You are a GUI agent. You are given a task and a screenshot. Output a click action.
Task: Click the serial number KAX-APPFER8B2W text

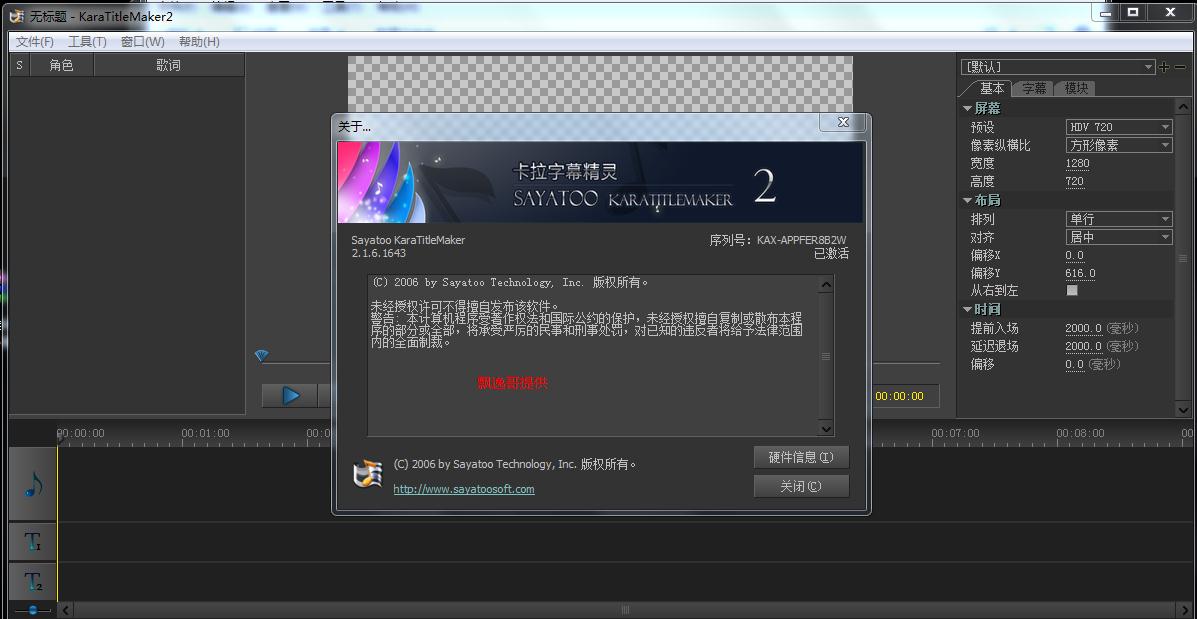[x=802, y=240]
